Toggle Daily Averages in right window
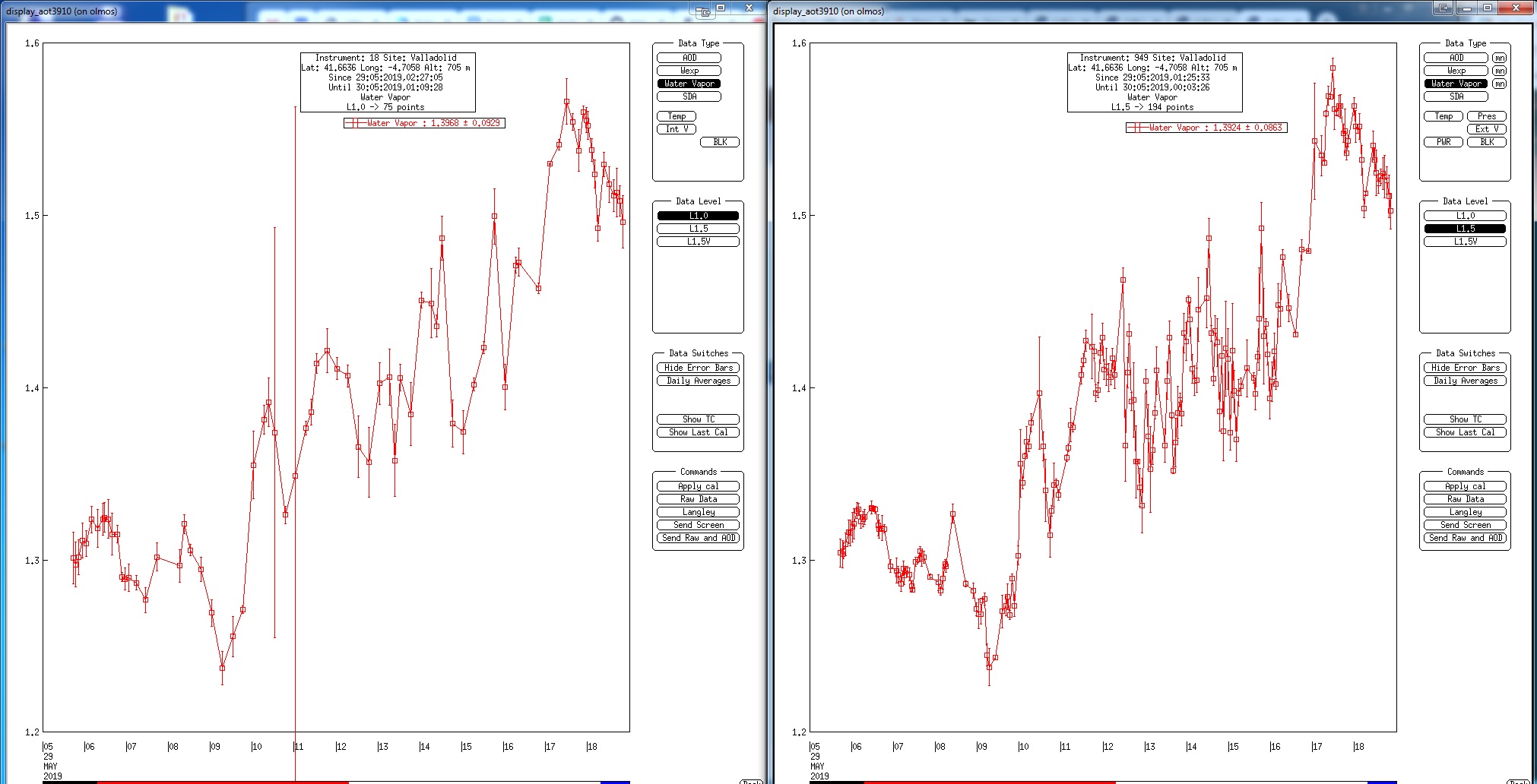 pos(1465,381)
